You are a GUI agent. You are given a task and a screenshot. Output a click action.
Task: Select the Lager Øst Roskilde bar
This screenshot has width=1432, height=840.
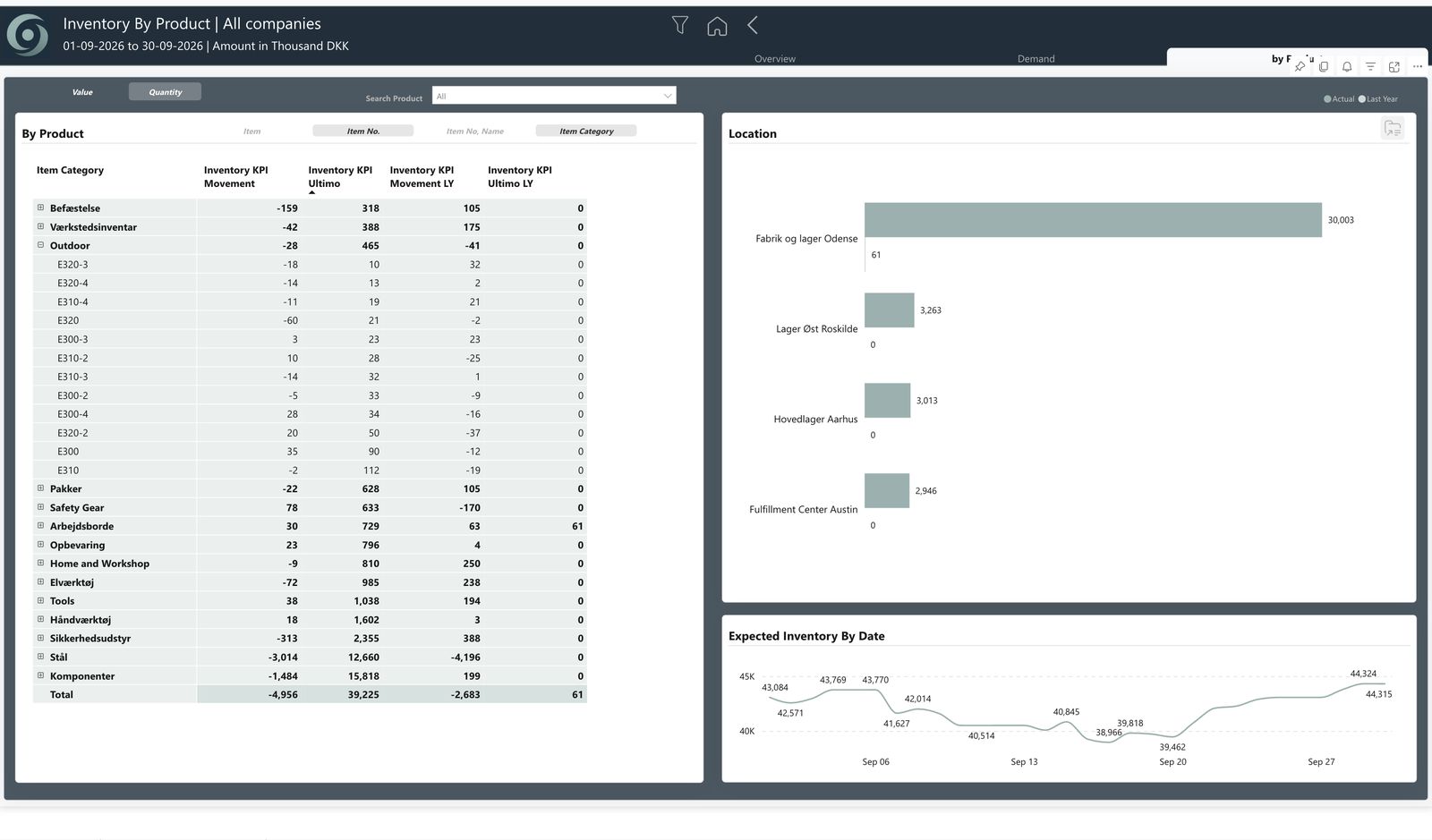tap(889, 310)
